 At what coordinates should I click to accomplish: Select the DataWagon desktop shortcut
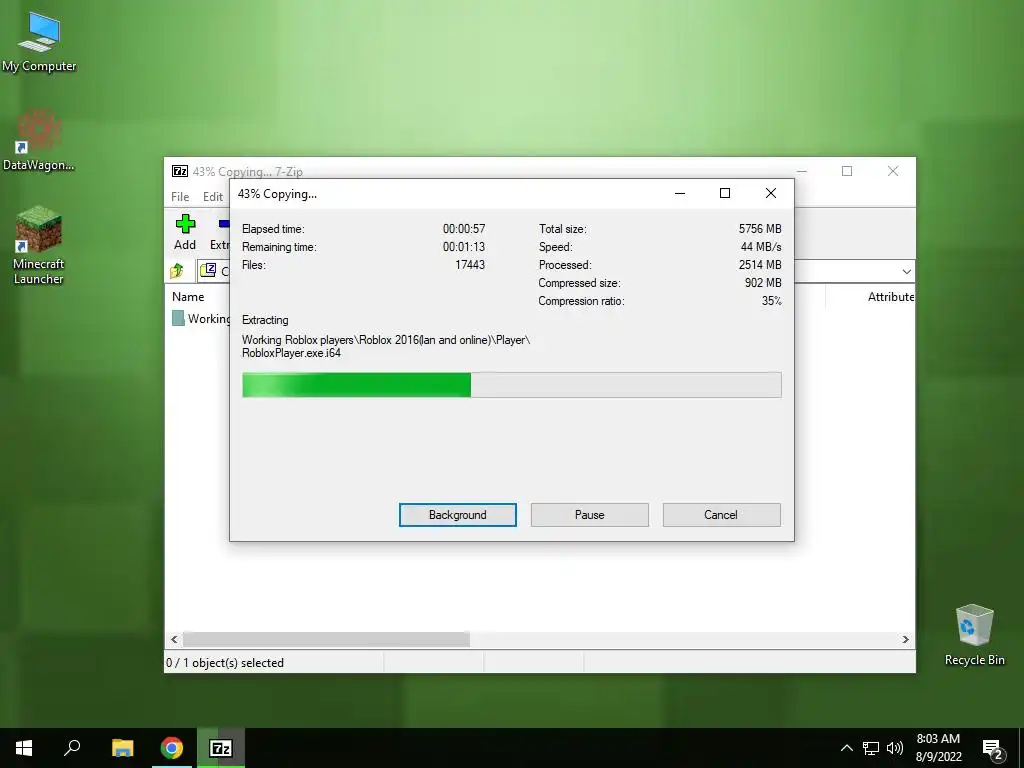(x=39, y=140)
